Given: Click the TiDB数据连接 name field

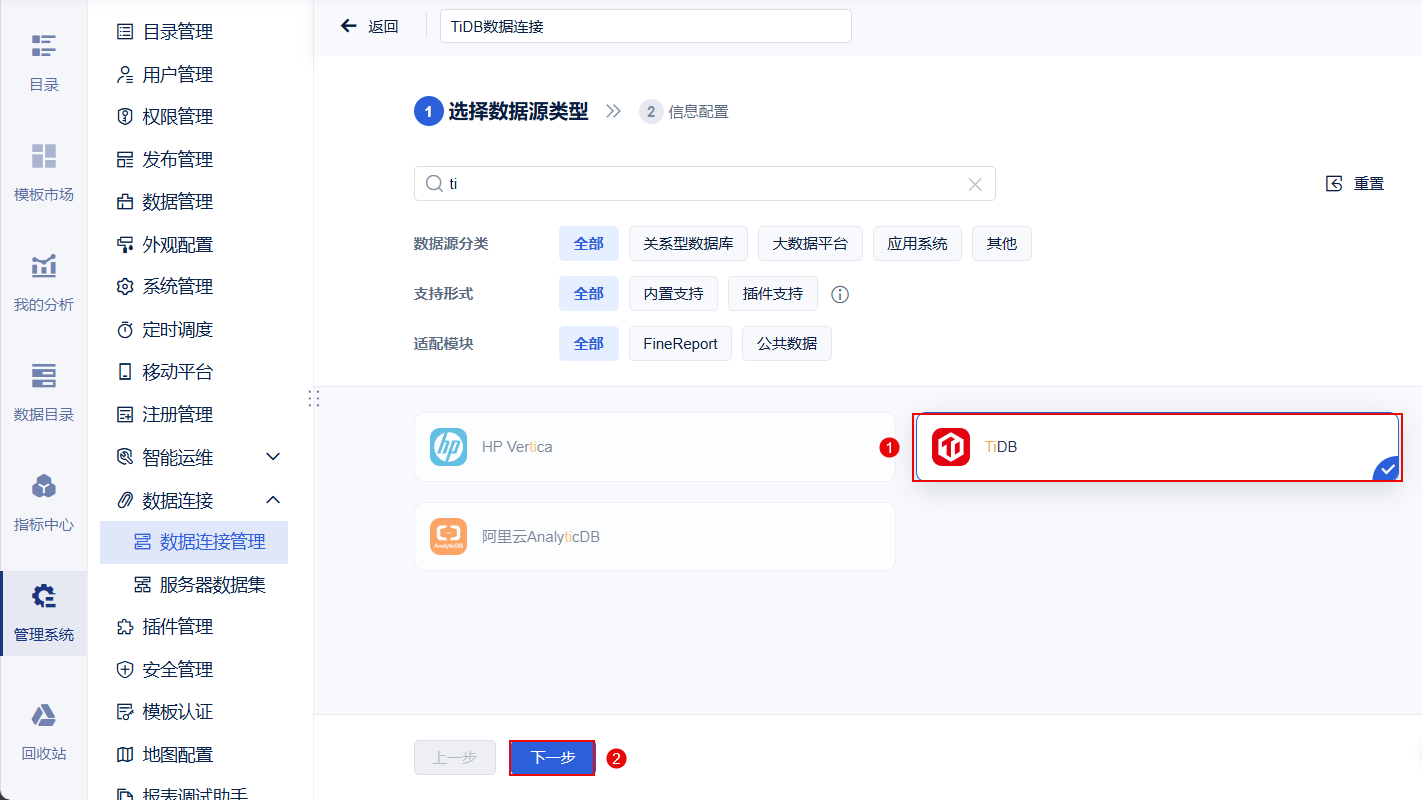Looking at the screenshot, I should [x=646, y=27].
